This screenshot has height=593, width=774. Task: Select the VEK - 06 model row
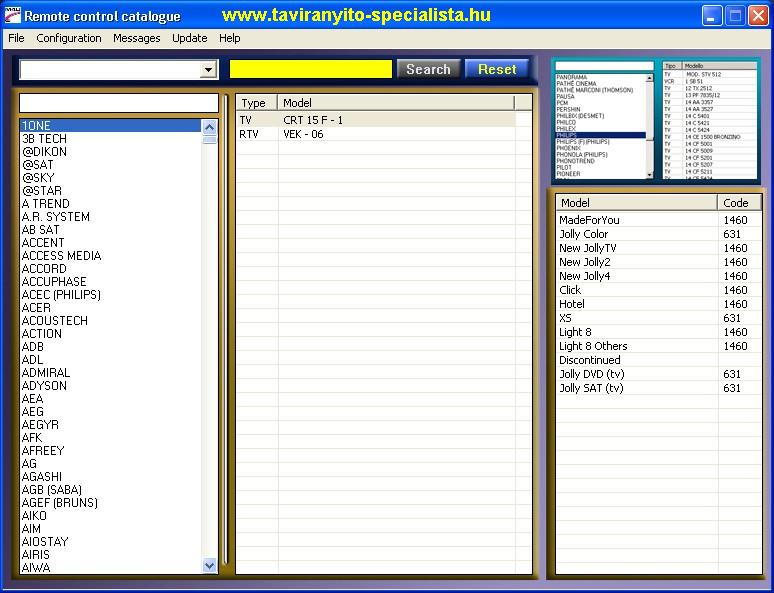pyautogui.click(x=376, y=134)
